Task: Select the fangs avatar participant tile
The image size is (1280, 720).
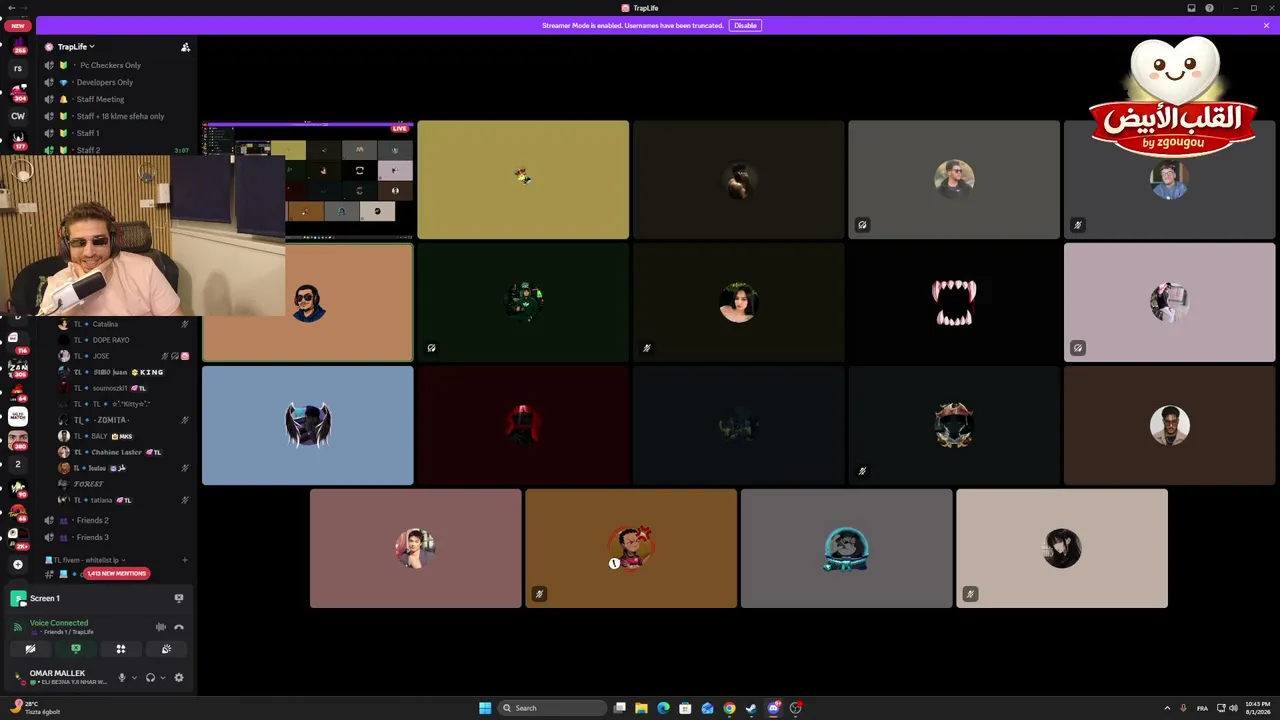Action: (954, 303)
